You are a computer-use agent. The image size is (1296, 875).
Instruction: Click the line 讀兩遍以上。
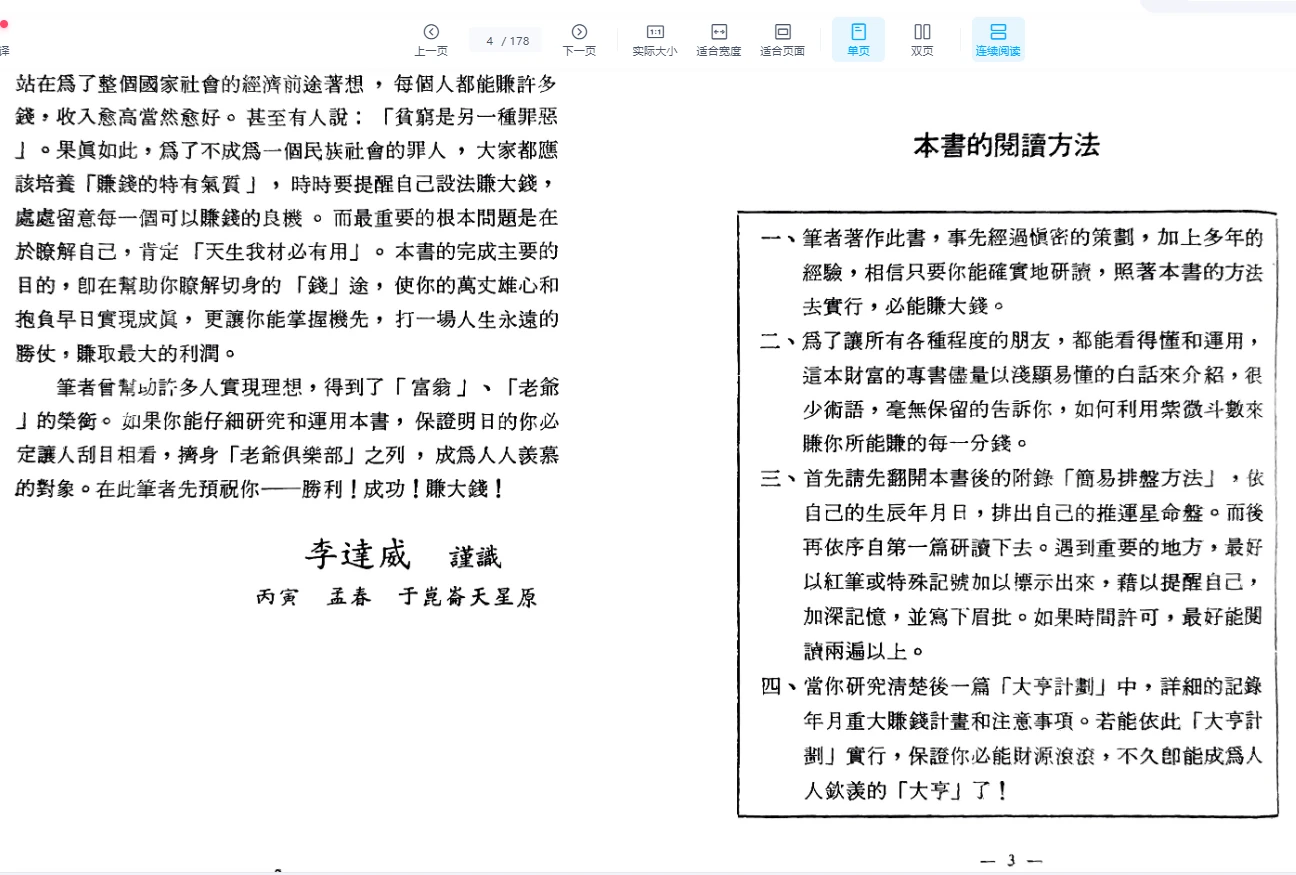[x=864, y=652]
